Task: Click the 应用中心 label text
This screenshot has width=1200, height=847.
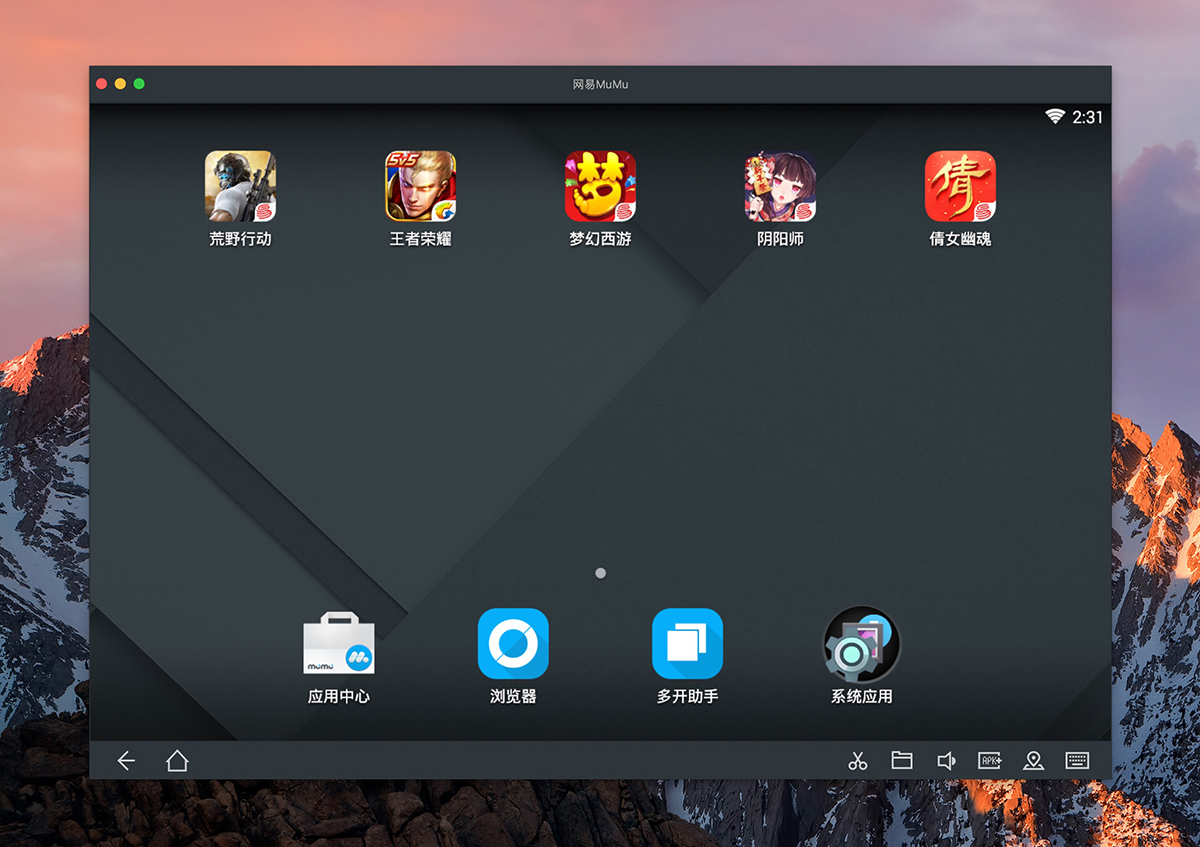Action: click(339, 696)
